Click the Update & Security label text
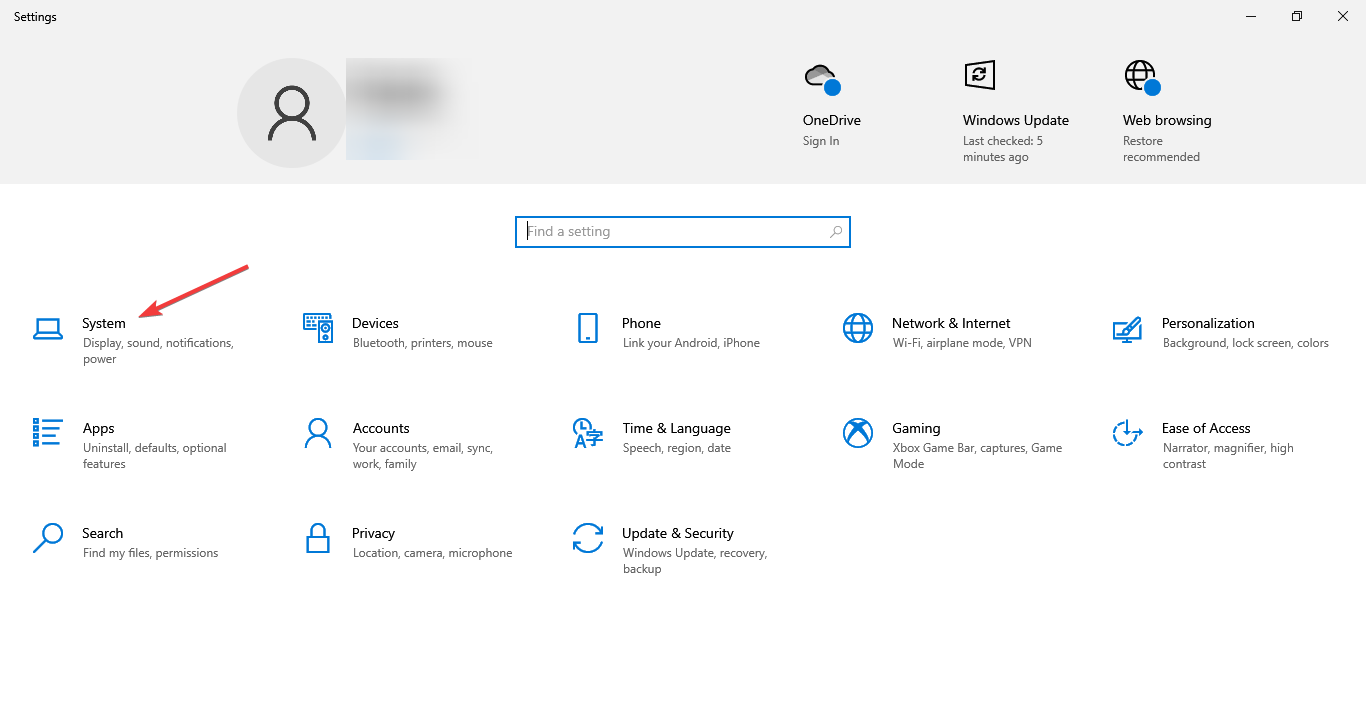The image size is (1366, 728). 677,533
